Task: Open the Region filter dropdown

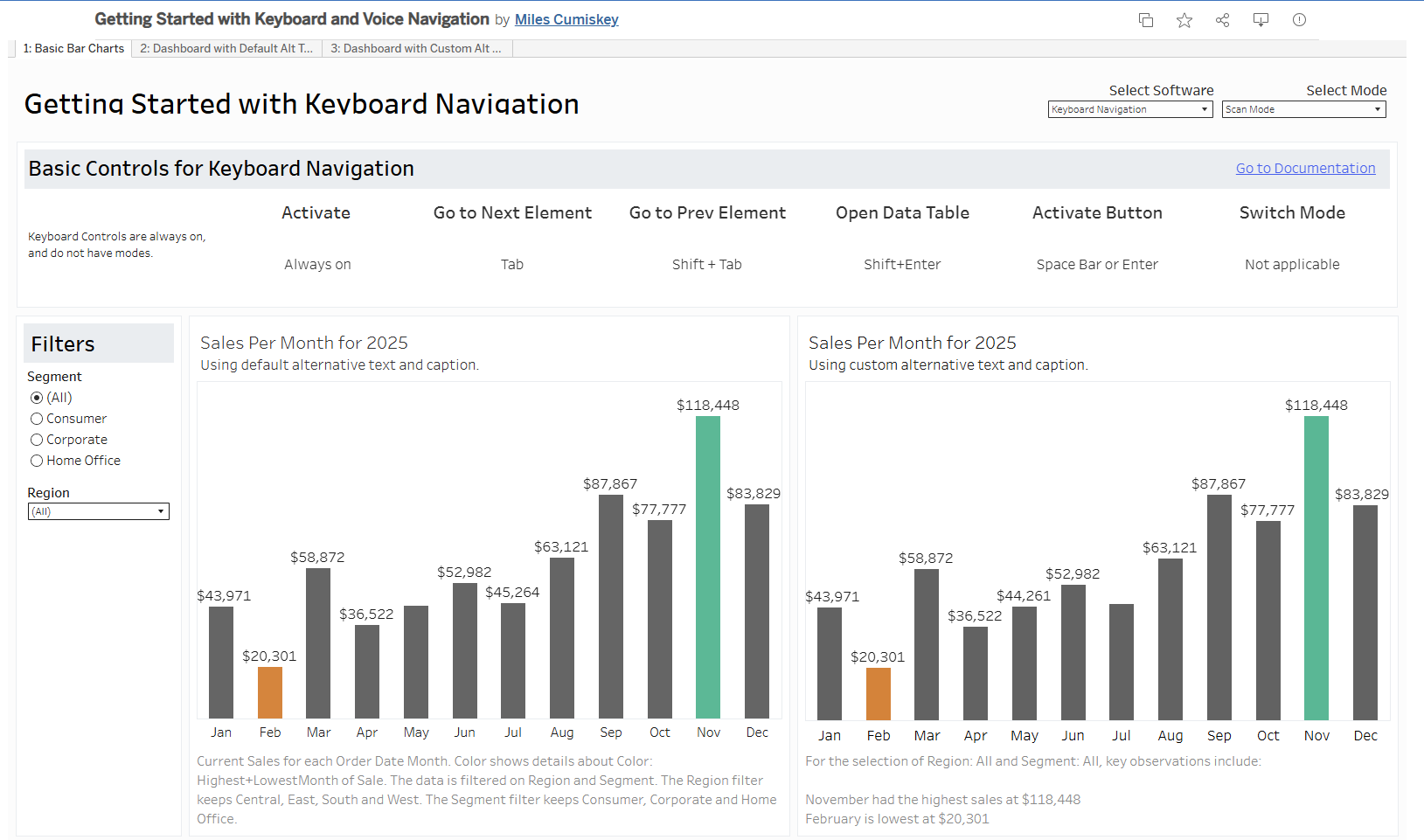Action: click(x=98, y=511)
